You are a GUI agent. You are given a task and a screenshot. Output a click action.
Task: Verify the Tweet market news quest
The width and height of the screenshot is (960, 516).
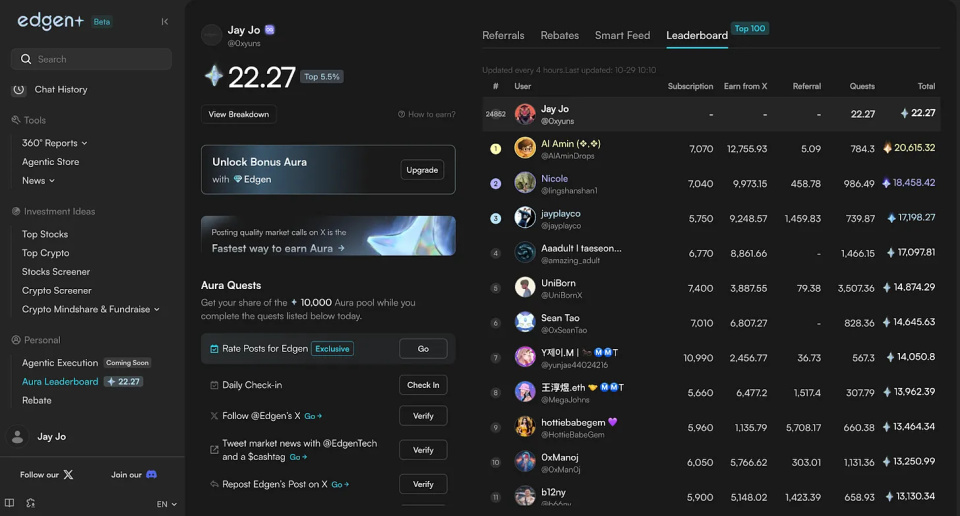pyautogui.click(x=423, y=450)
